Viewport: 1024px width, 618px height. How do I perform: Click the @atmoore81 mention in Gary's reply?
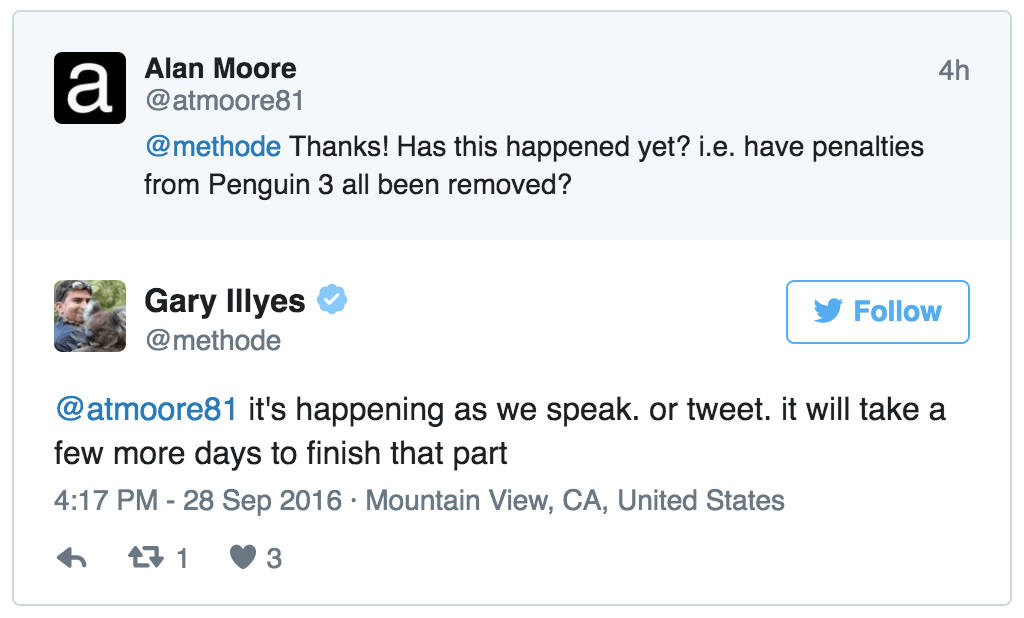(x=146, y=410)
